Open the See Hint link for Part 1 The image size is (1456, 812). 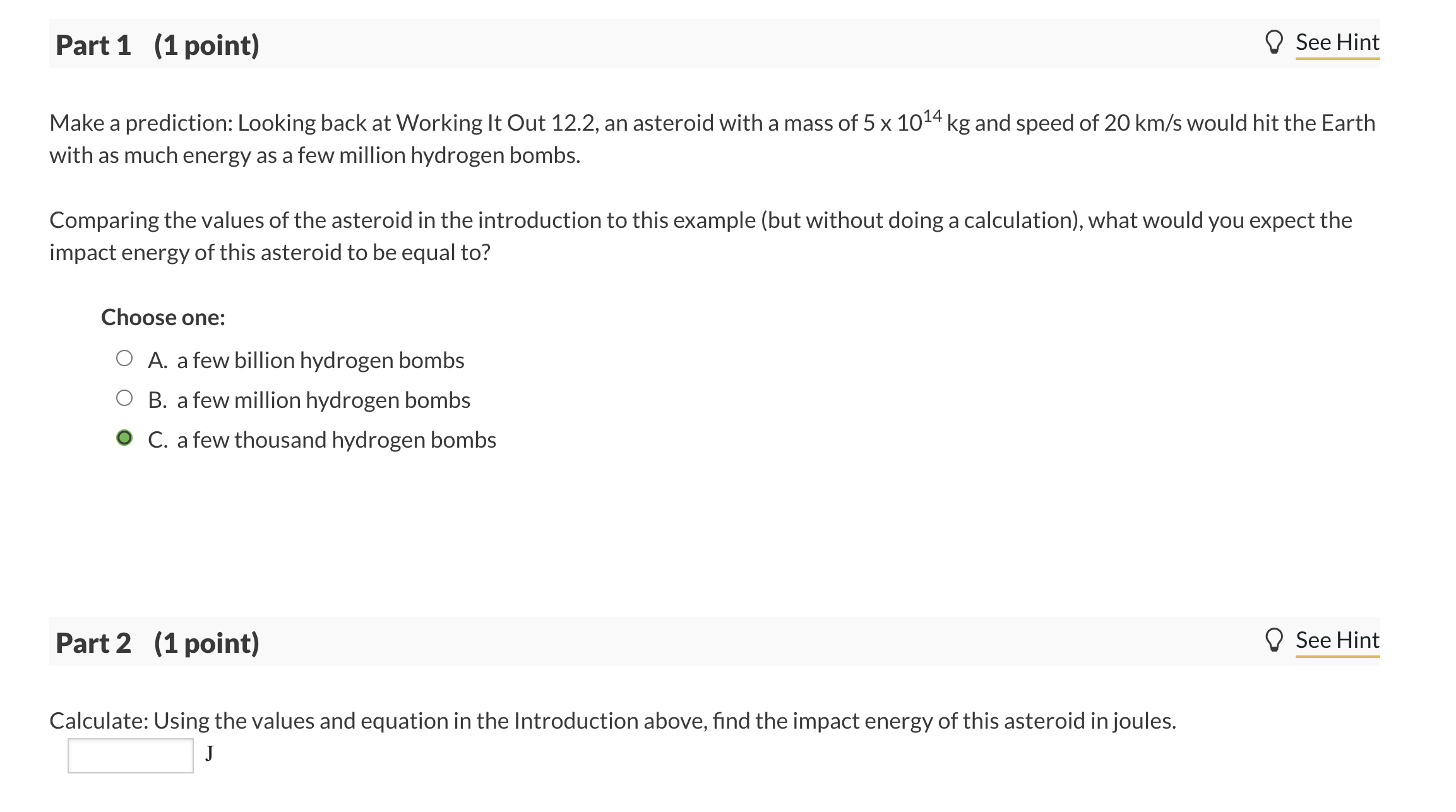pyautogui.click(x=1337, y=42)
